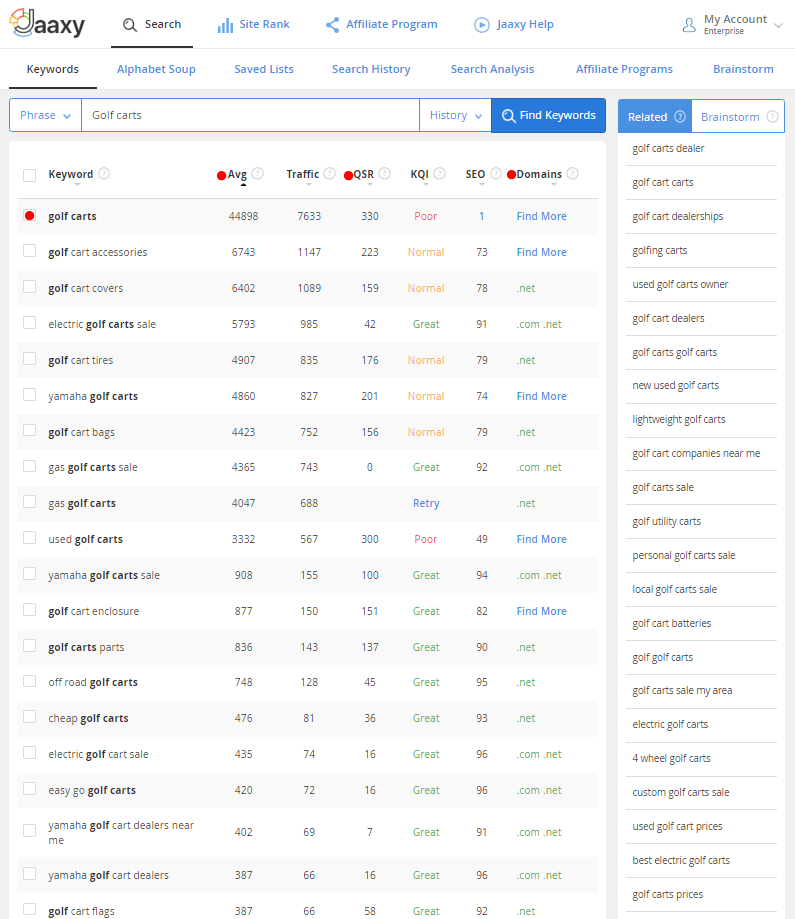Image resolution: width=795 pixels, height=919 pixels.
Task: Open help tooltip icon next to Domains column
Action: (573, 173)
